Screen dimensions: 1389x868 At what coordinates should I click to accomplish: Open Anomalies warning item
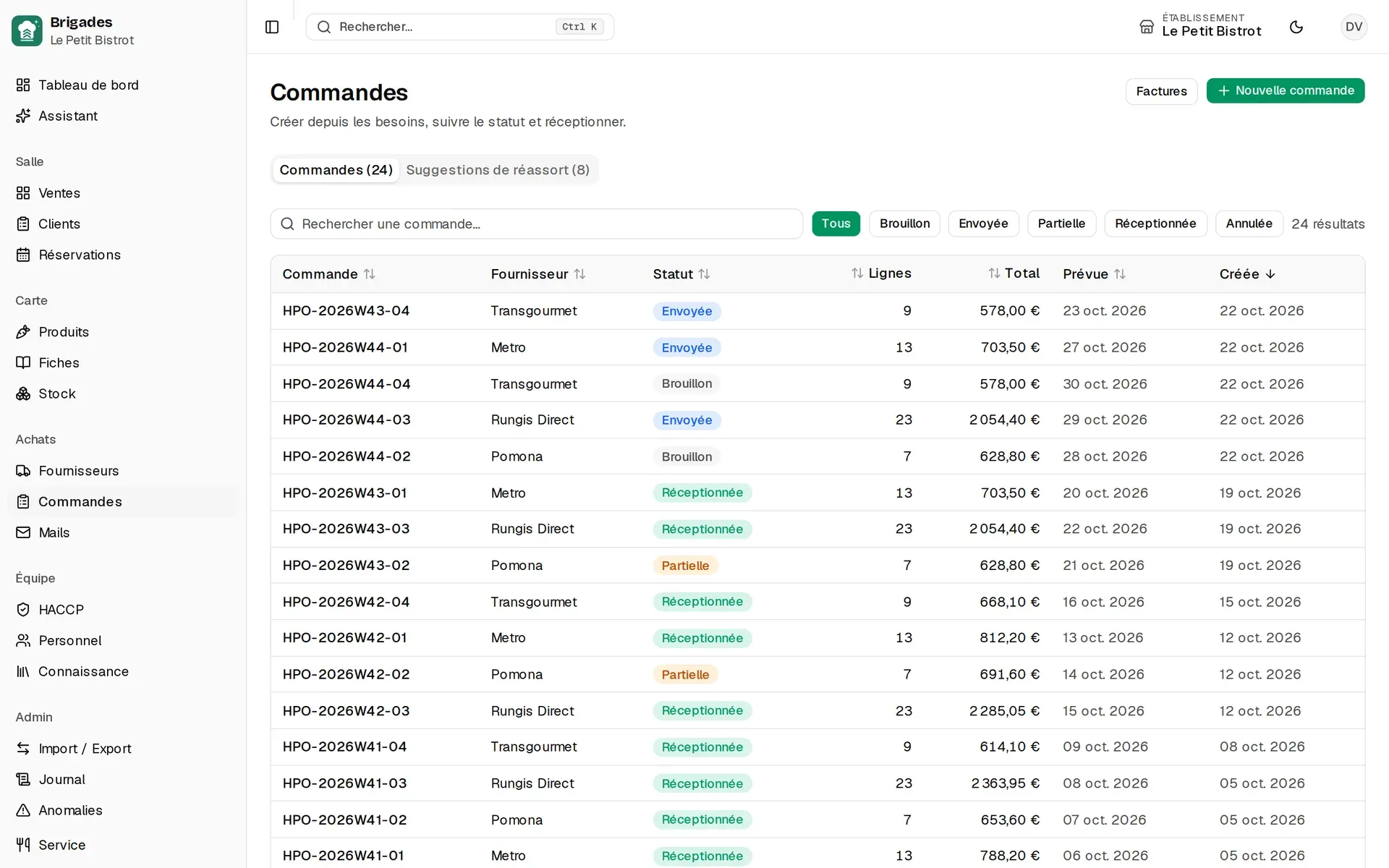click(123, 810)
